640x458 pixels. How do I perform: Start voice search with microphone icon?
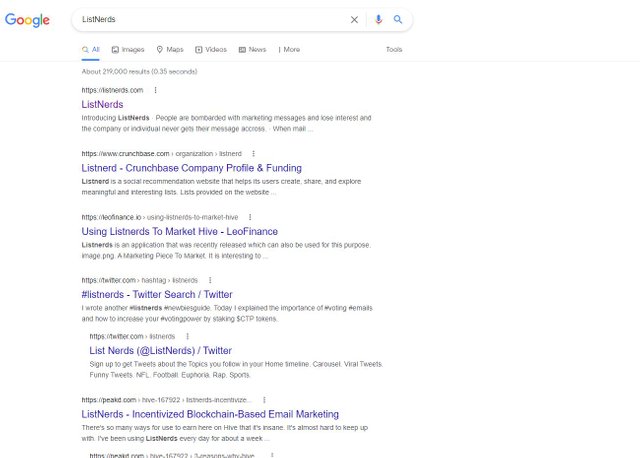[x=378, y=19]
